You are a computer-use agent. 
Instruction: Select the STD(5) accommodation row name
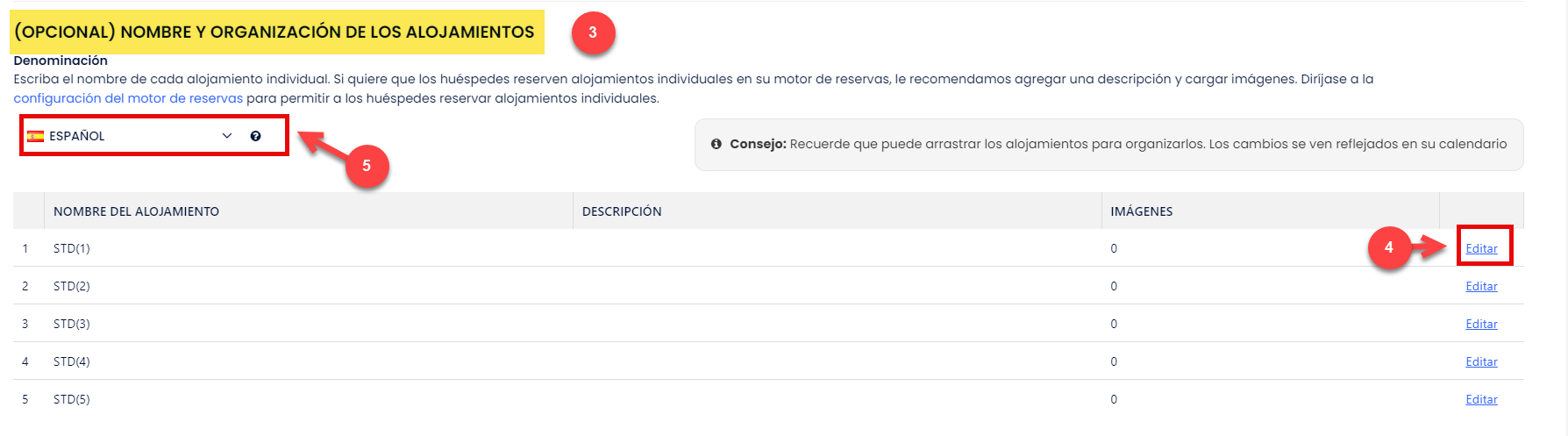point(72,399)
